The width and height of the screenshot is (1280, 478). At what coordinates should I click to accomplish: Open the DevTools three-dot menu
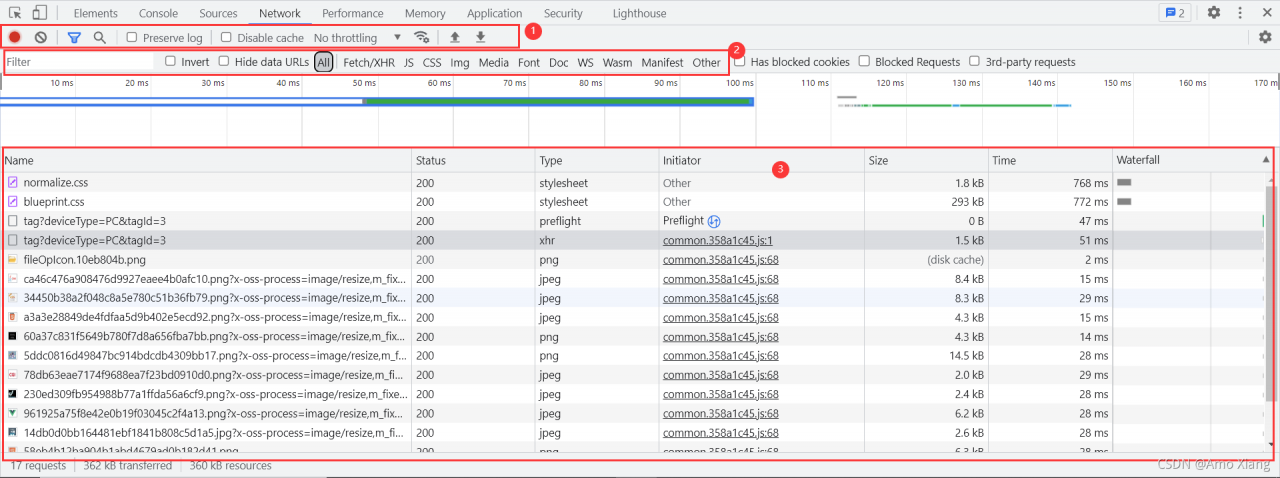[1241, 13]
